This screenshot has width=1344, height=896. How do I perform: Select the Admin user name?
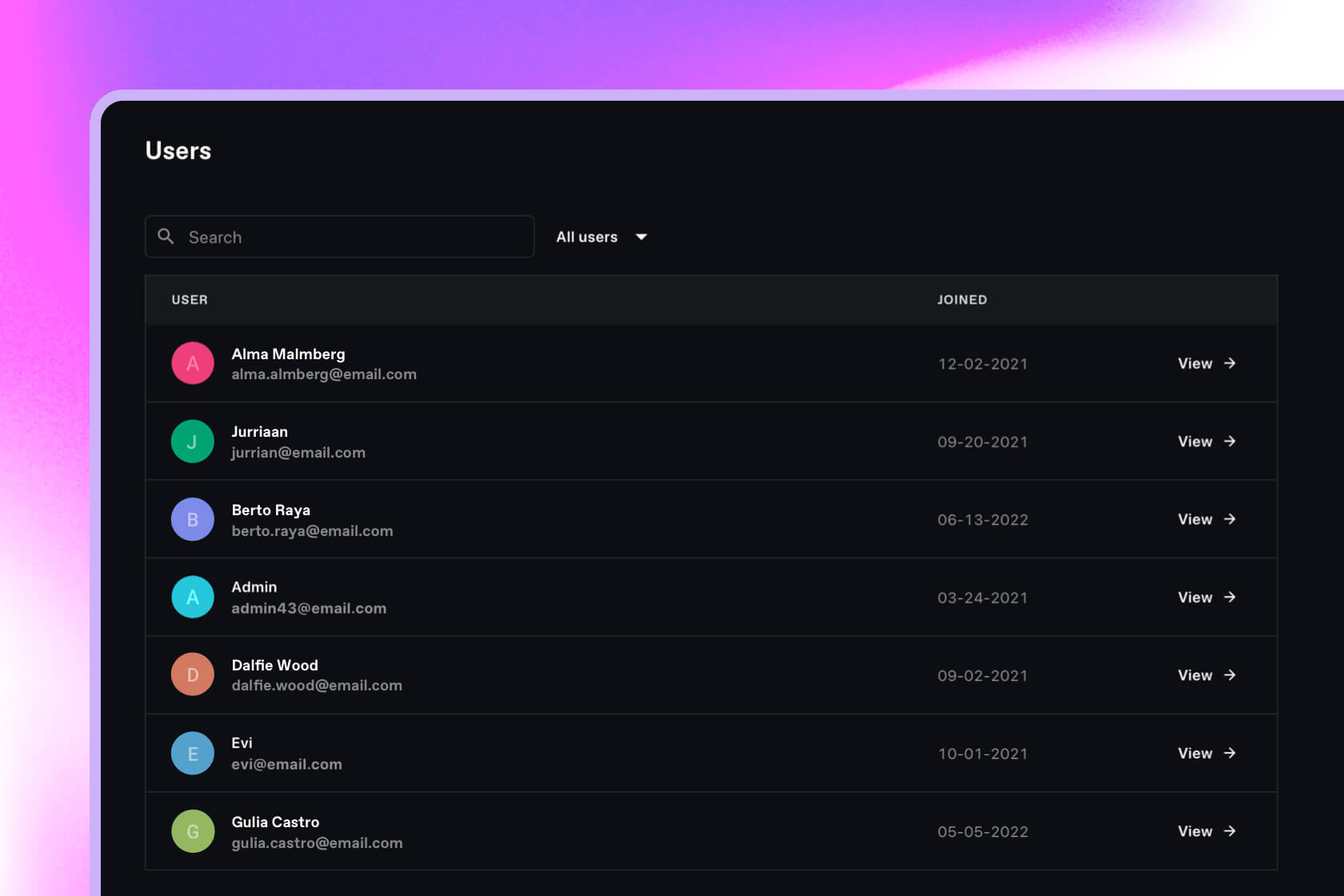254,587
